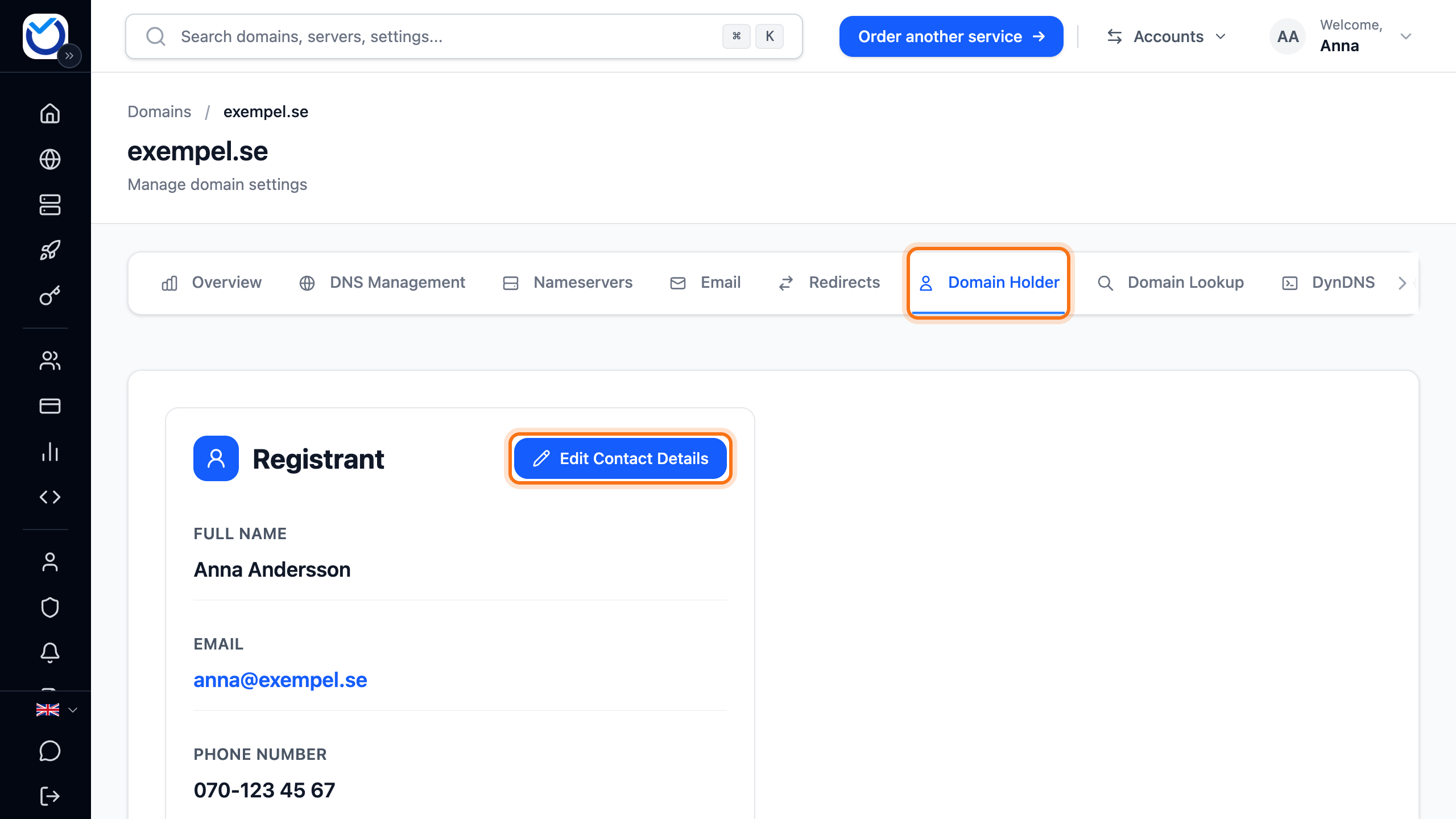
Task: Open the code brackets developer icon
Action: pyautogui.click(x=50, y=497)
